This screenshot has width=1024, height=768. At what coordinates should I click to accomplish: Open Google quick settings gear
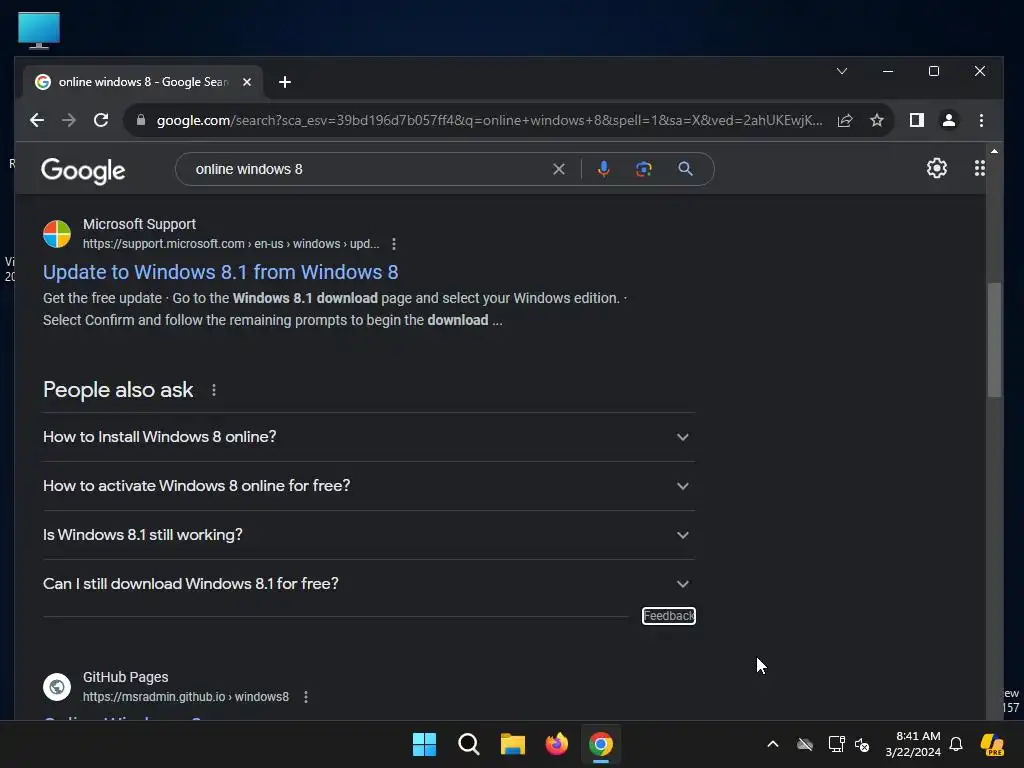click(937, 168)
